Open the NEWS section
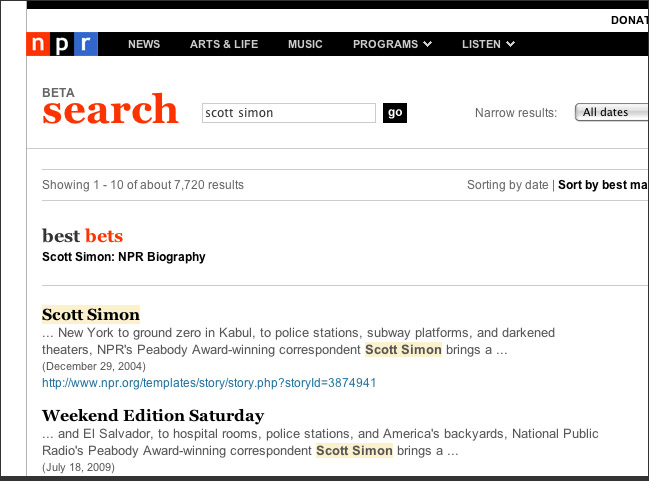This screenshot has height=481, width=649. (144, 44)
